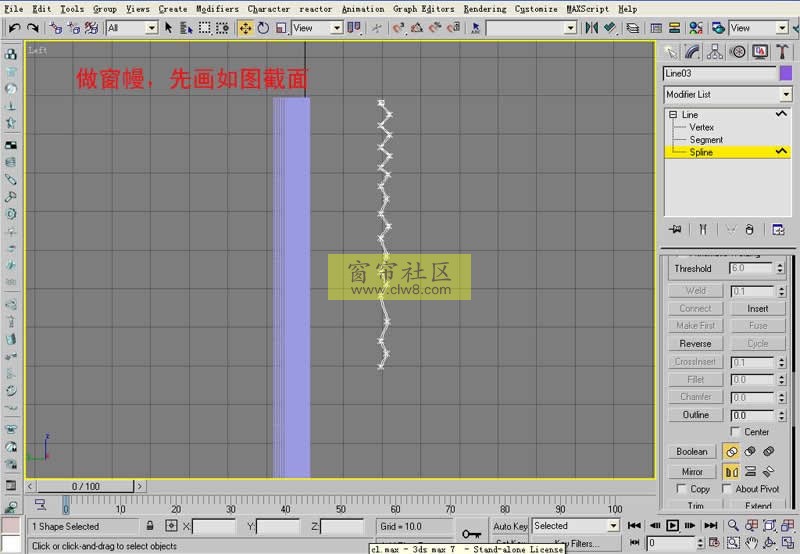Viewport: 800px width, 554px height.
Task: Adjust the Outline value spinner
Action: point(781,415)
